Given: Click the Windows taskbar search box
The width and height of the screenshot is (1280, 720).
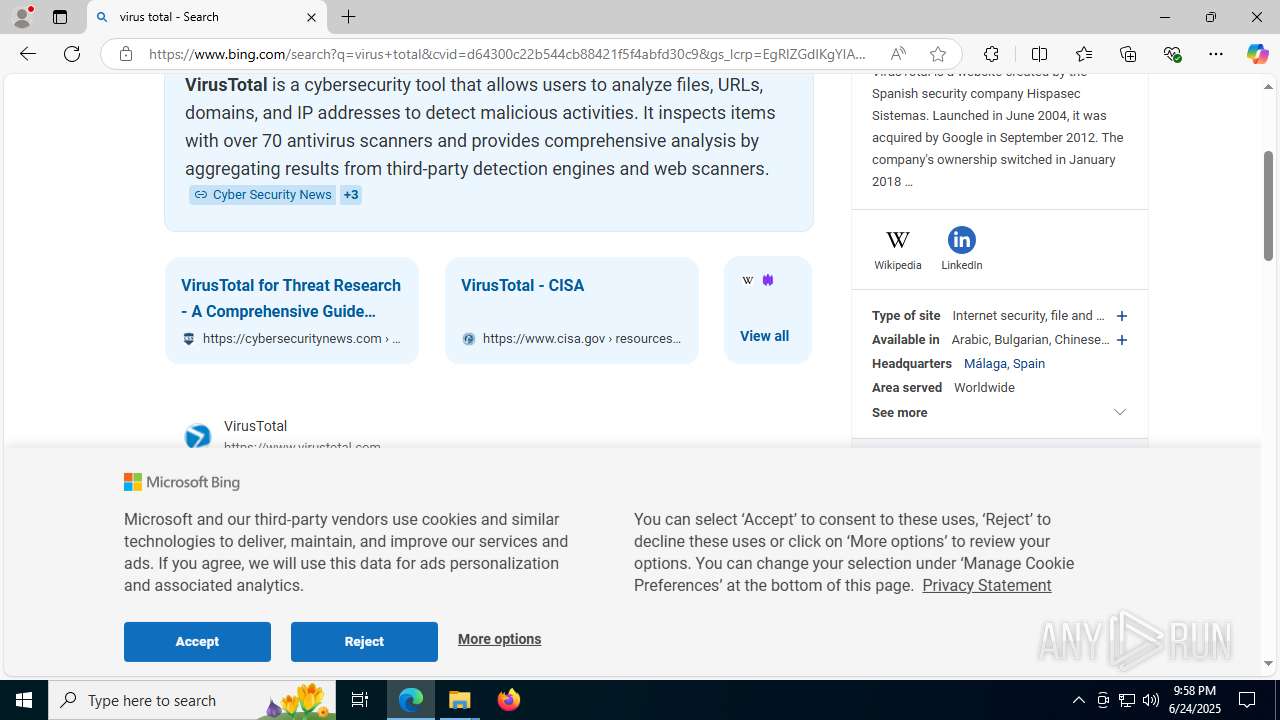Looking at the screenshot, I should click(192, 700).
